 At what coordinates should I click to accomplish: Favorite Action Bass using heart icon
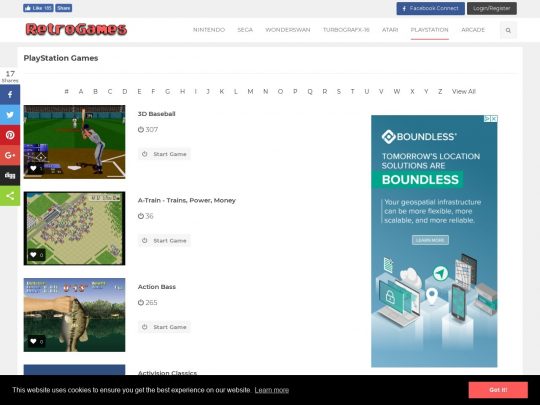click(33, 341)
